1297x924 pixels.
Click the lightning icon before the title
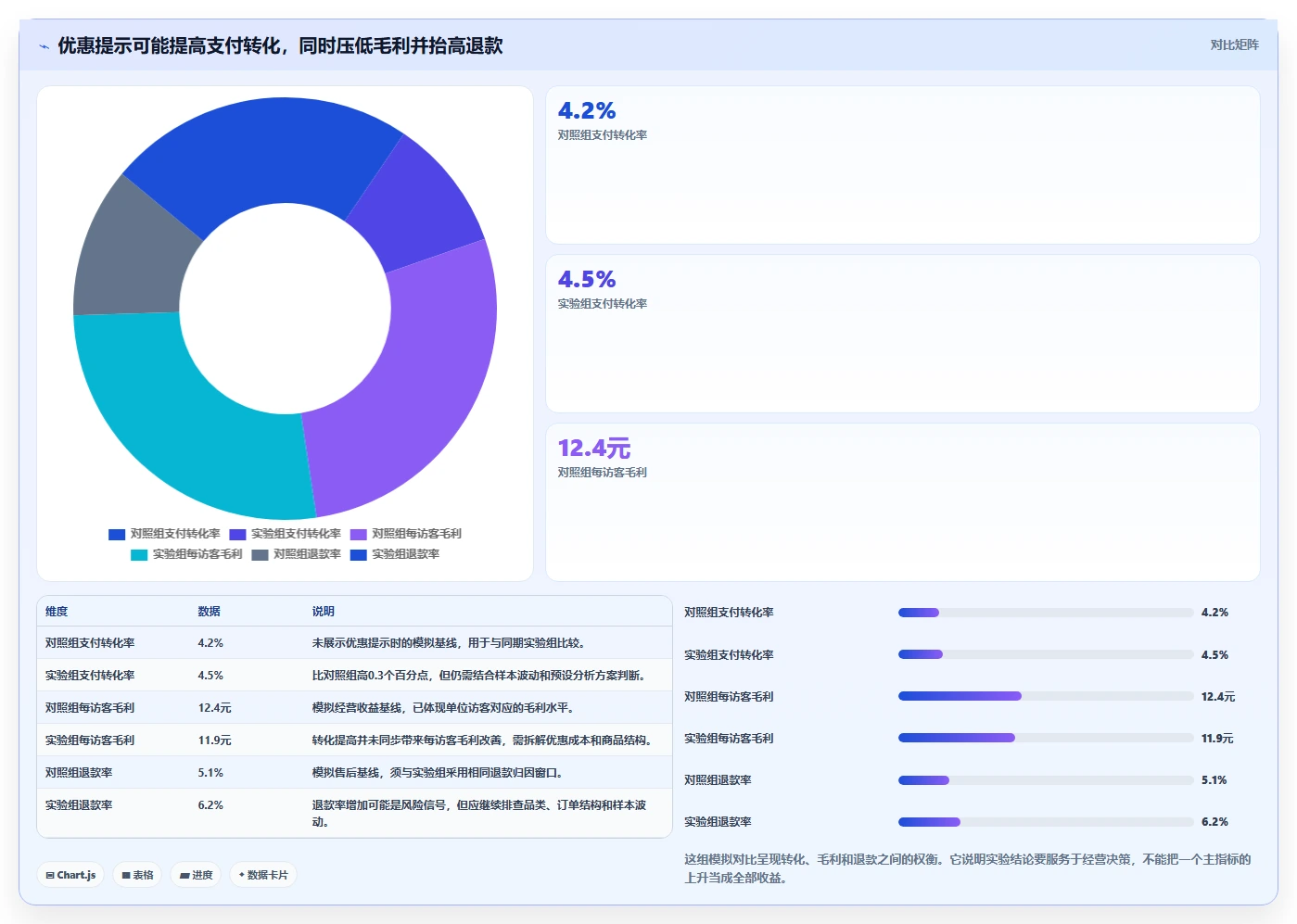coord(44,46)
